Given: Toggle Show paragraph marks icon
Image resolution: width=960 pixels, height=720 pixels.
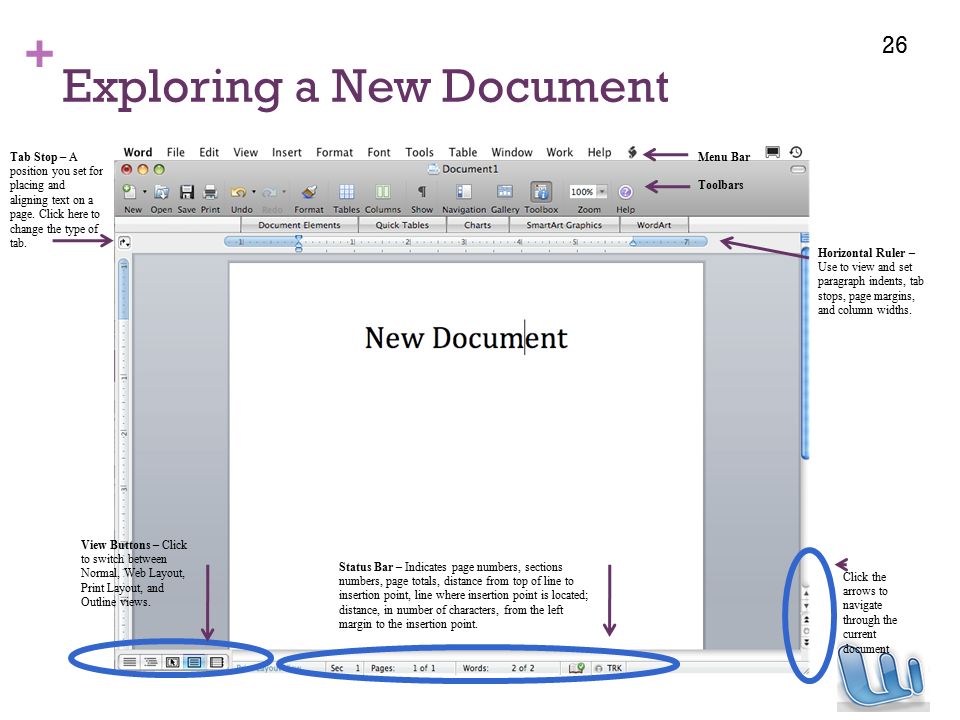Looking at the screenshot, I should [x=421, y=192].
